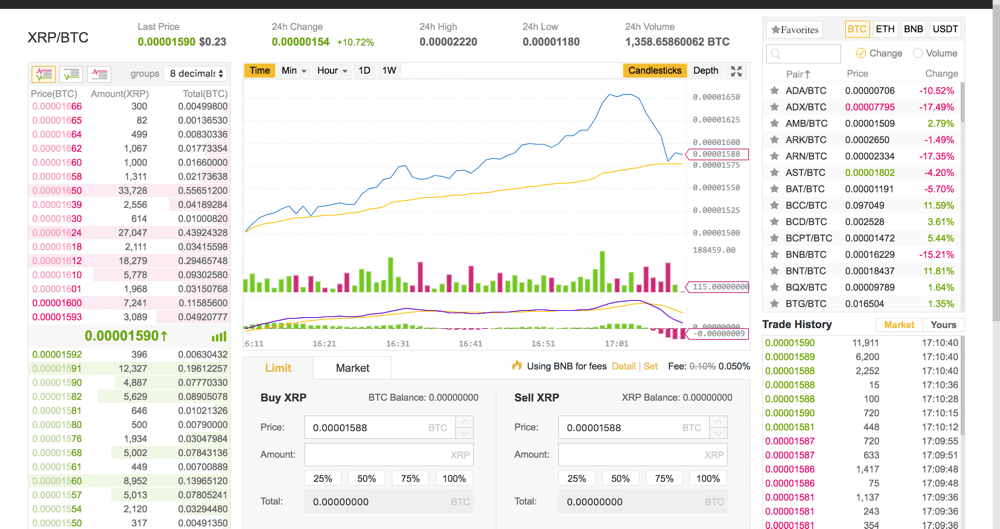Click the flame icon by BNB fees
The height and width of the screenshot is (529, 1000).
517,366
